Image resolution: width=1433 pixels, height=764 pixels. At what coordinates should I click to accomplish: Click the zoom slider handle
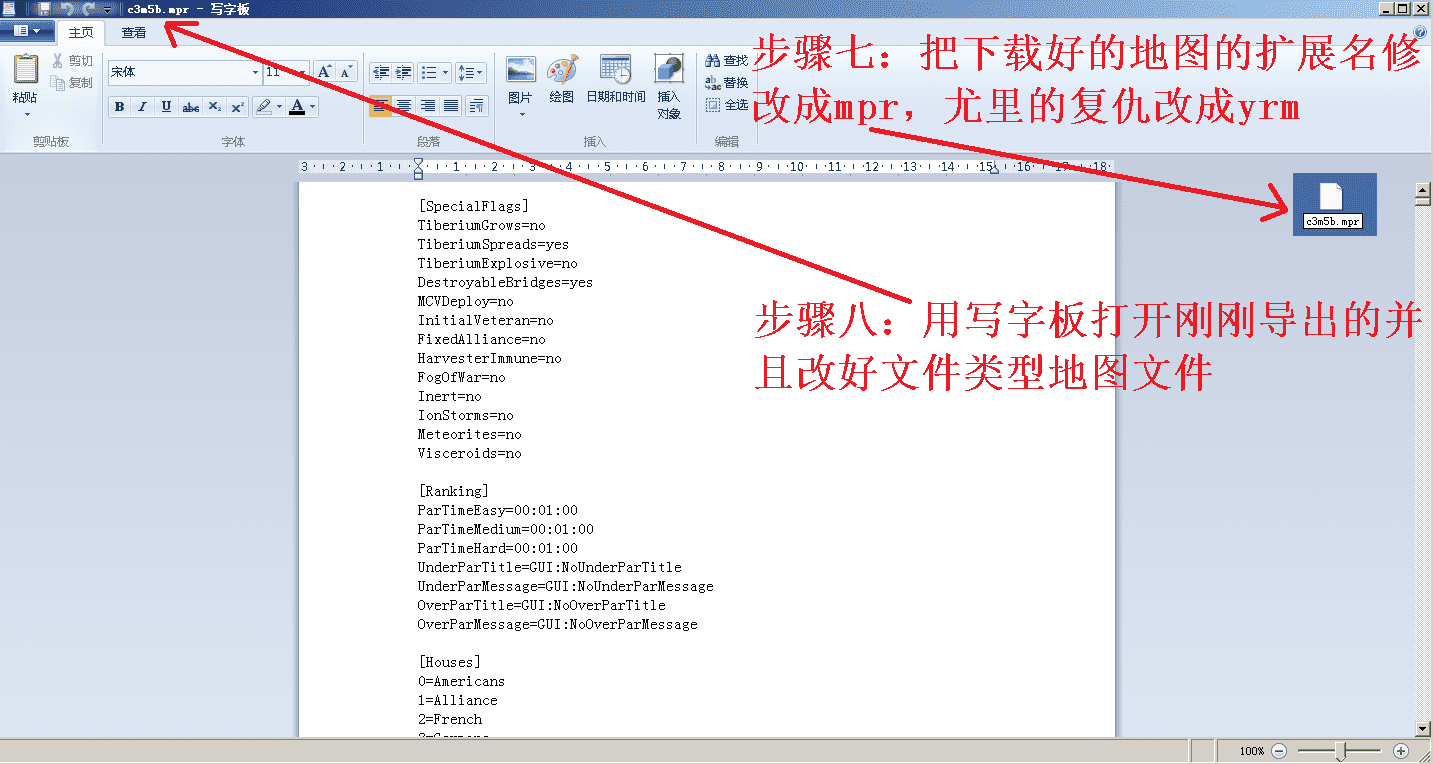(1341, 750)
